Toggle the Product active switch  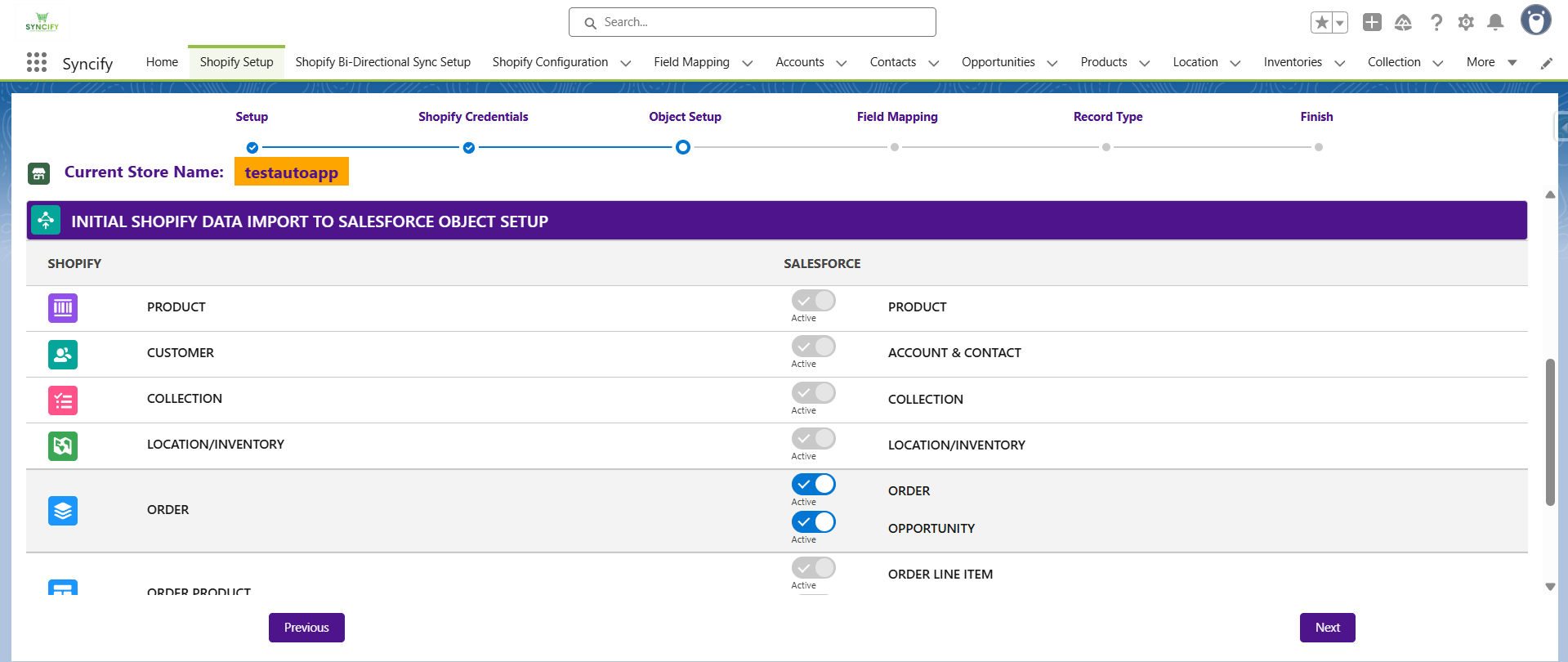[x=813, y=301]
